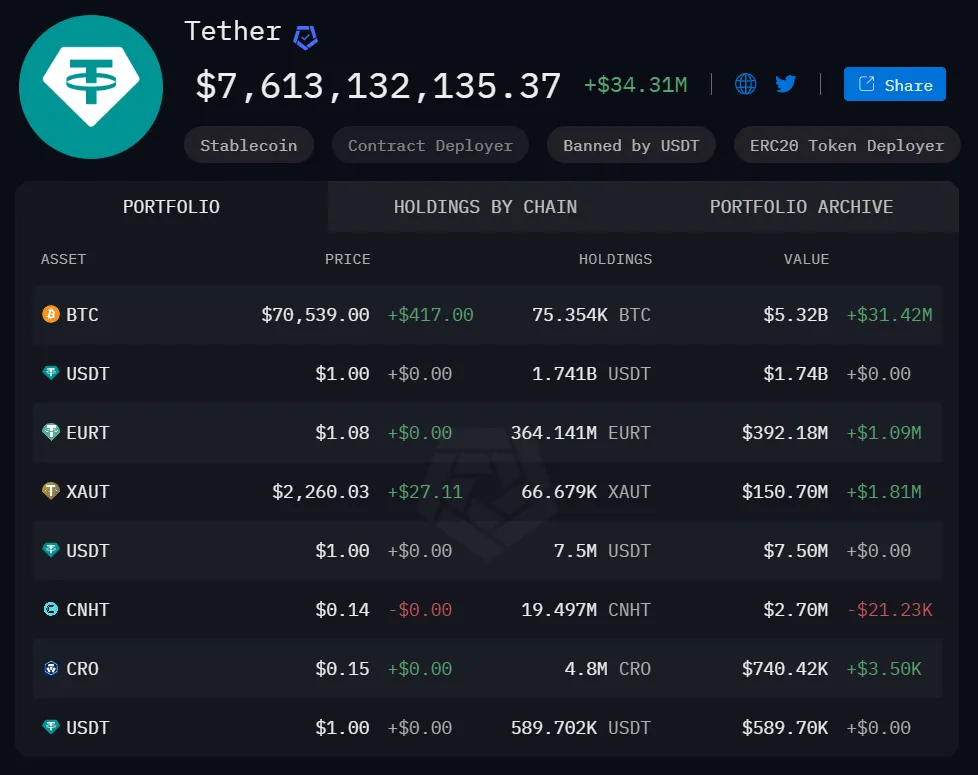Open the Portfolio Archive tab

click(801, 207)
